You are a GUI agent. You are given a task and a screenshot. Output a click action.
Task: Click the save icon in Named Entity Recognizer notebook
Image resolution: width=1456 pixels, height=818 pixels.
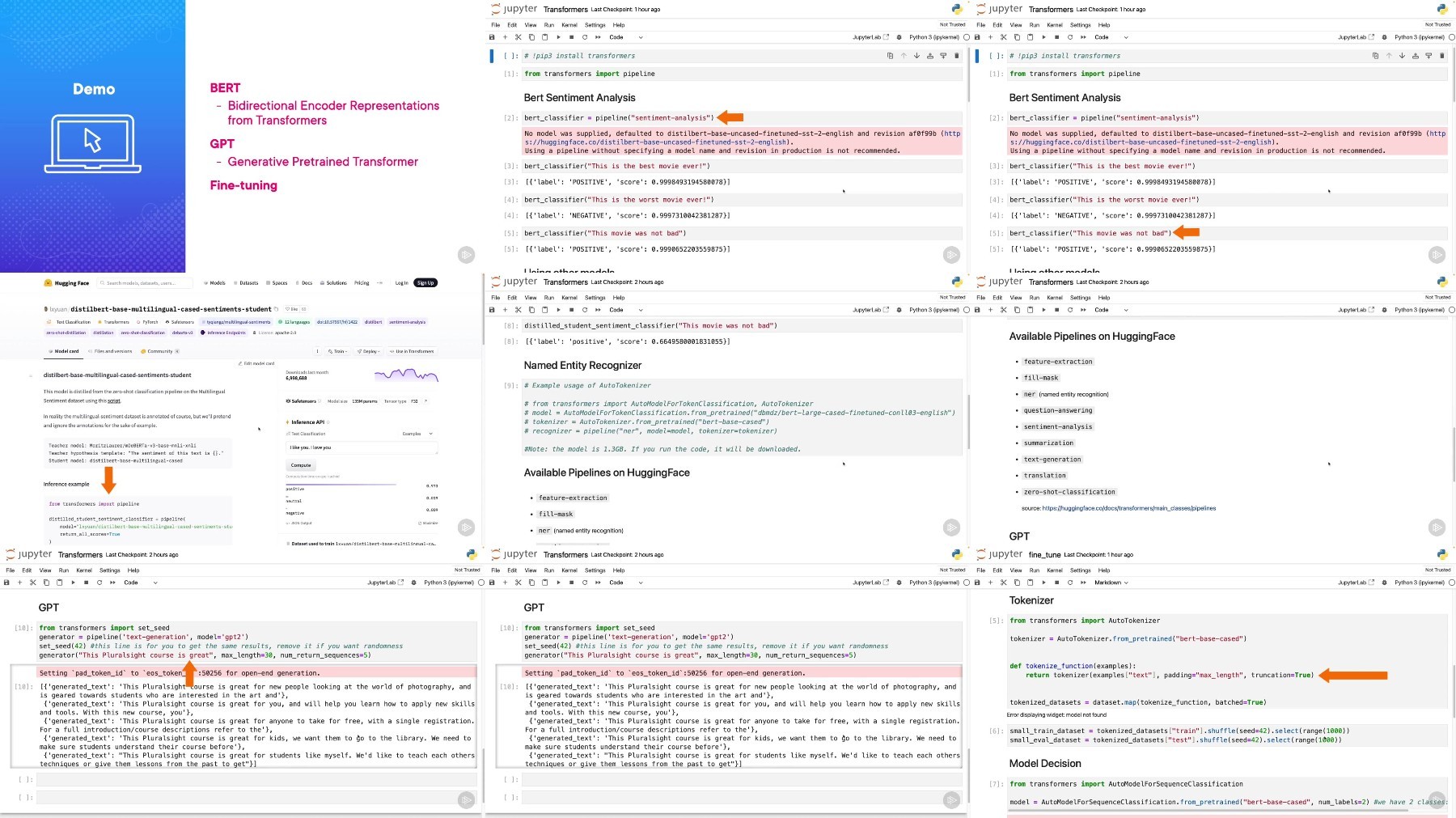[x=492, y=310]
